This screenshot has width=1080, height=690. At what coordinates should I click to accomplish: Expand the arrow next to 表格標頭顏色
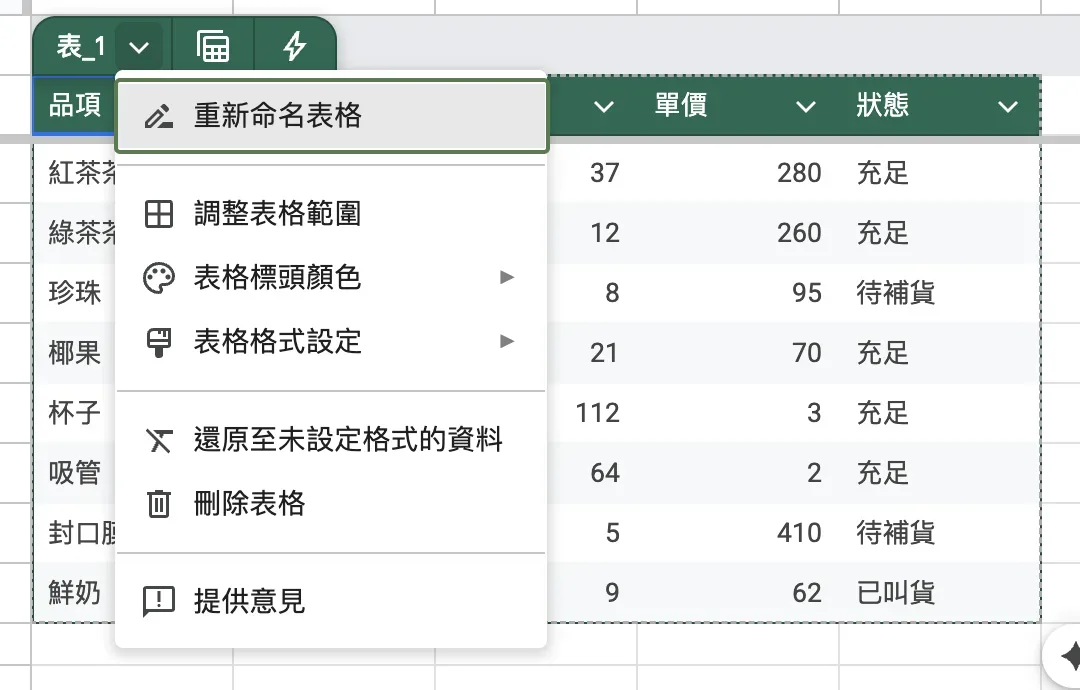(507, 277)
